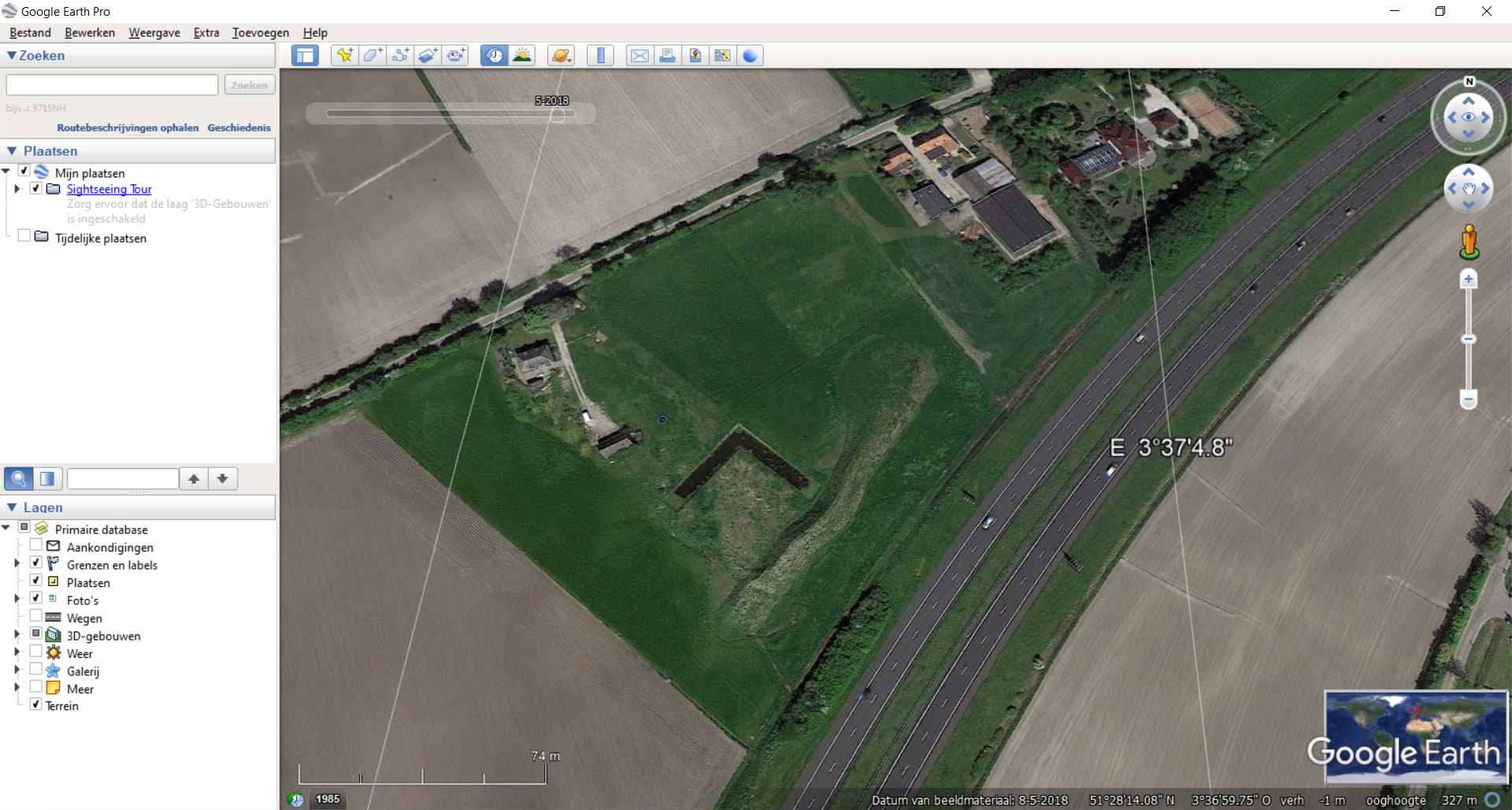Expand the Sightseeing Tour folder
This screenshot has height=810, width=1512.
click(17, 189)
